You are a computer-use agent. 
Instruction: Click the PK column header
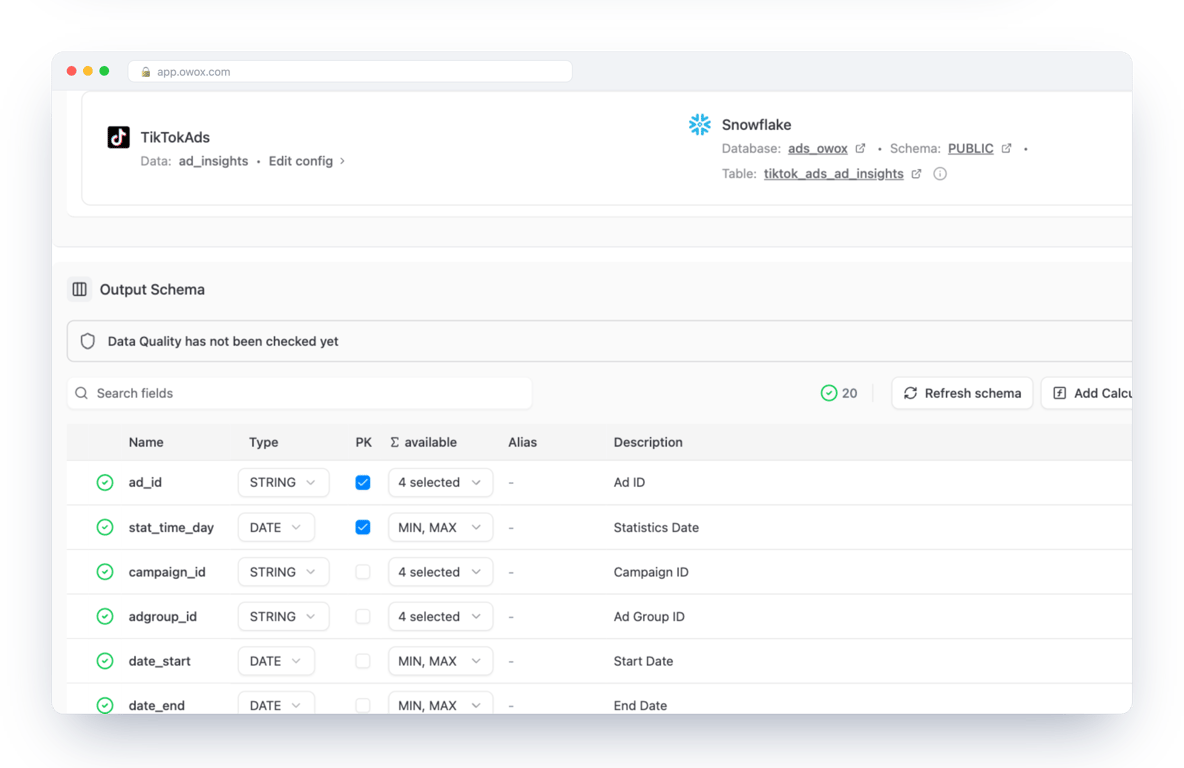[363, 443]
